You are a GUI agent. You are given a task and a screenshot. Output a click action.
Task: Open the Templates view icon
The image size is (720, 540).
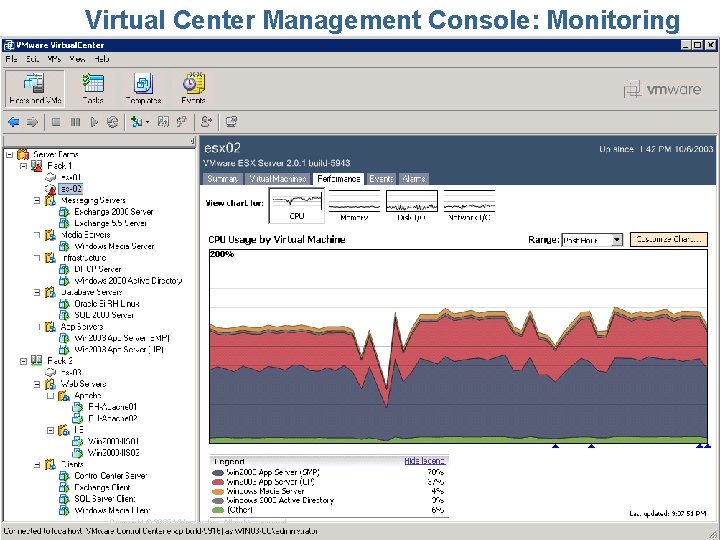(x=143, y=88)
